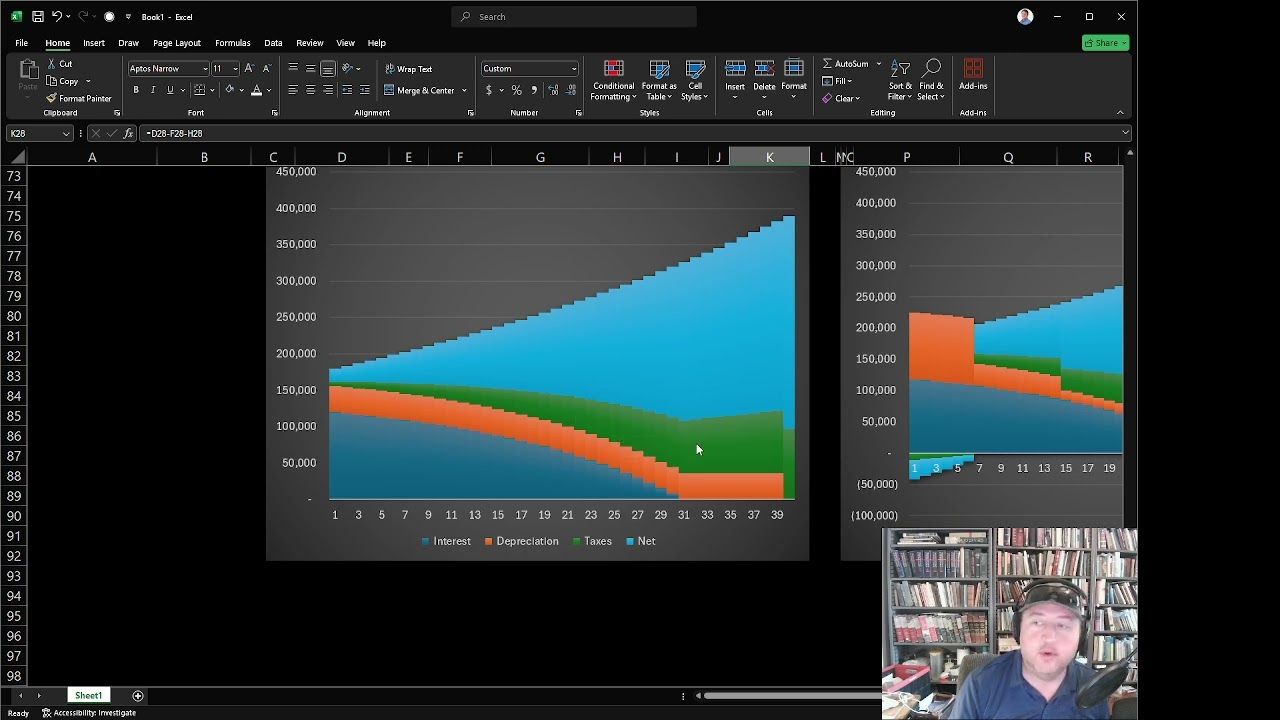Add a new sheet plus button

(138, 695)
